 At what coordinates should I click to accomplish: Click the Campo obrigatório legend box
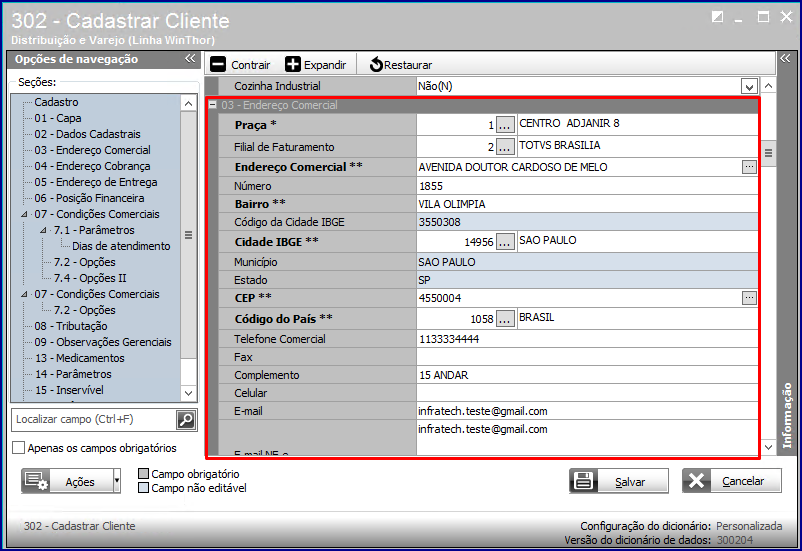tap(144, 474)
